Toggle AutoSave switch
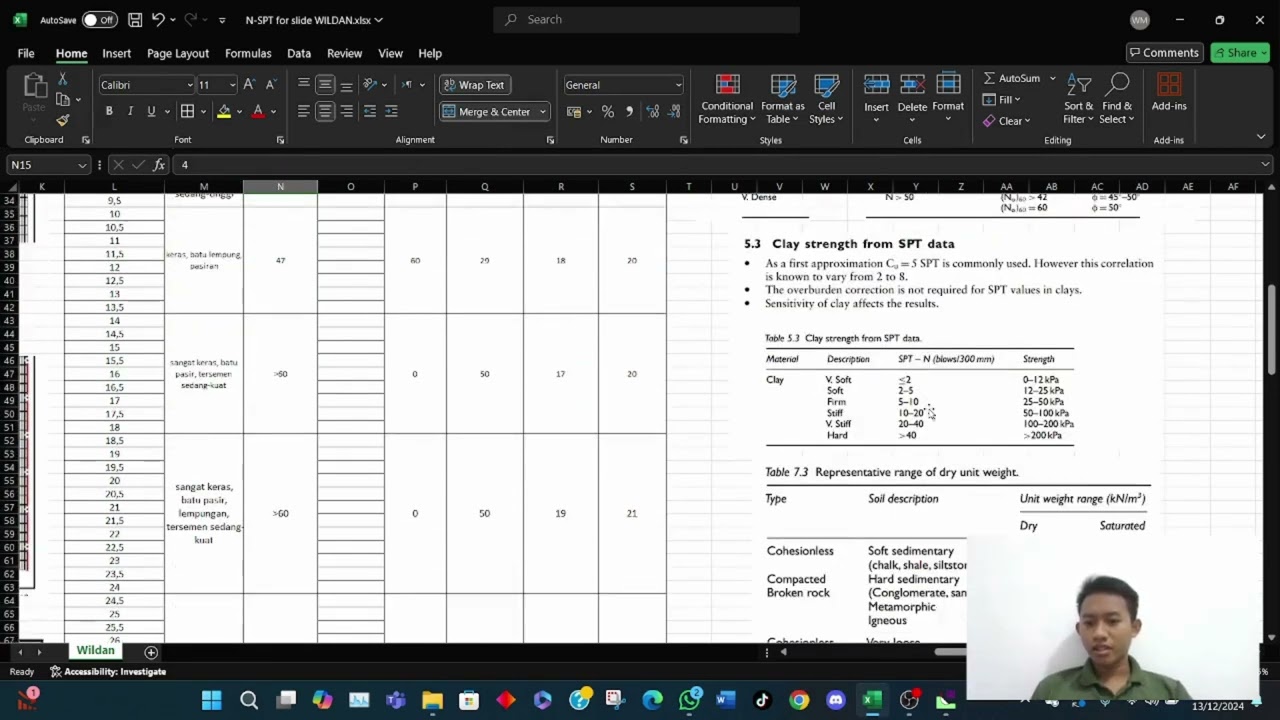The height and width of the screenshot is (720, 1280). pos(99,20)
